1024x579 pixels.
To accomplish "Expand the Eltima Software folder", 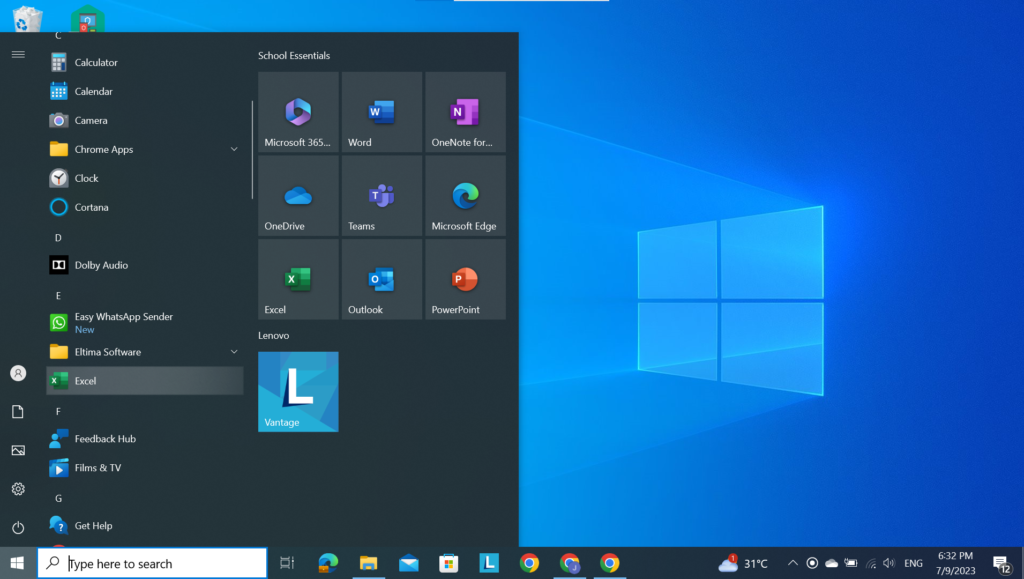I will coord(144,352).
